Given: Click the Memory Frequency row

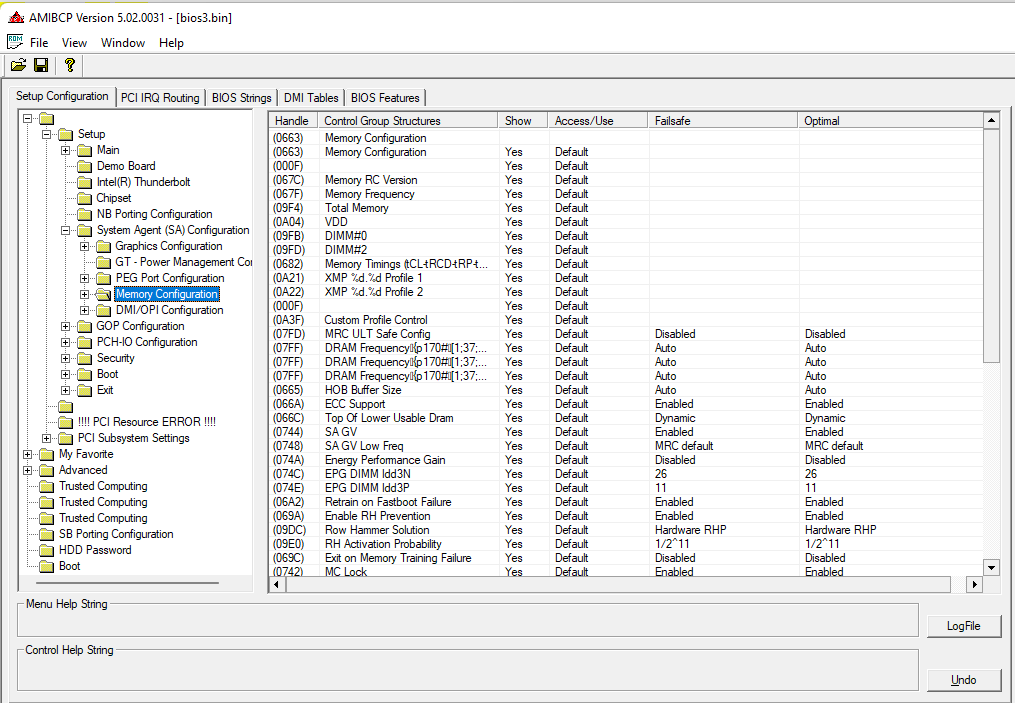Looking at the screenshot, I should [625, 194].
